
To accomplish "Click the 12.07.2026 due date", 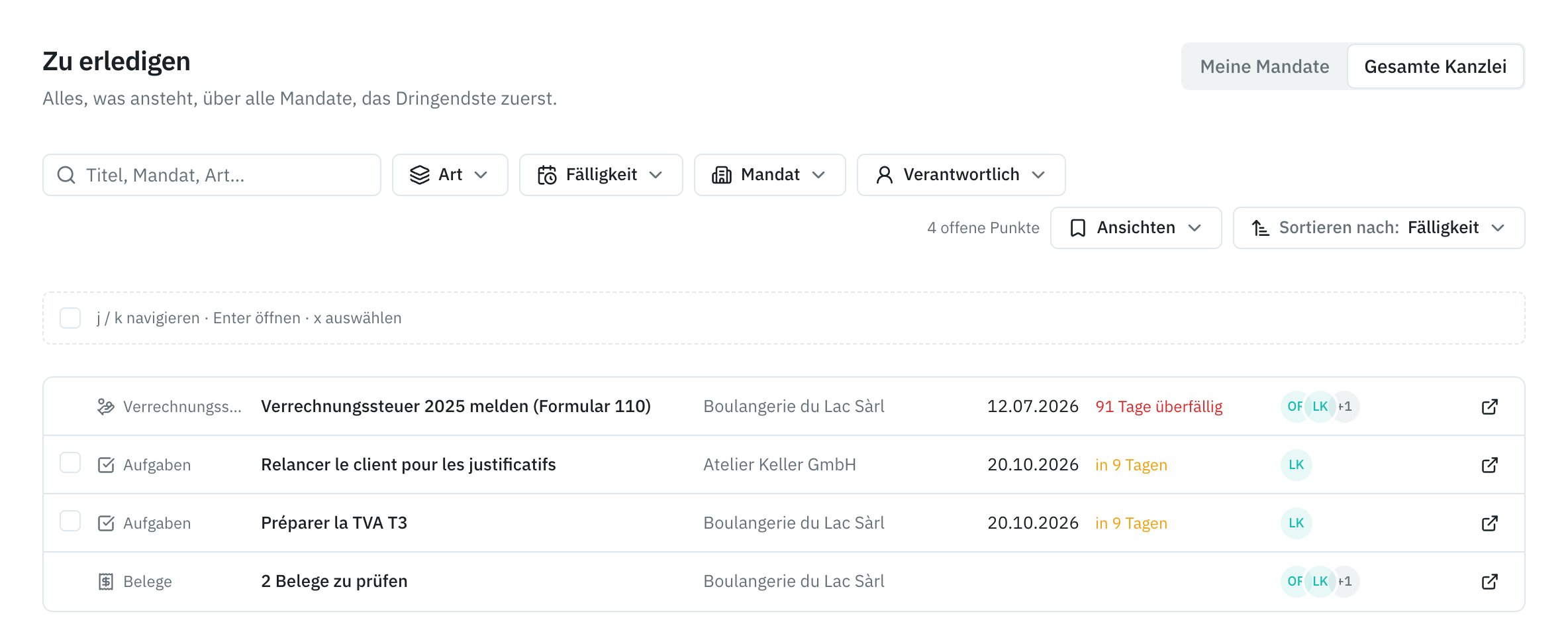I will (x=1033, y=407).
